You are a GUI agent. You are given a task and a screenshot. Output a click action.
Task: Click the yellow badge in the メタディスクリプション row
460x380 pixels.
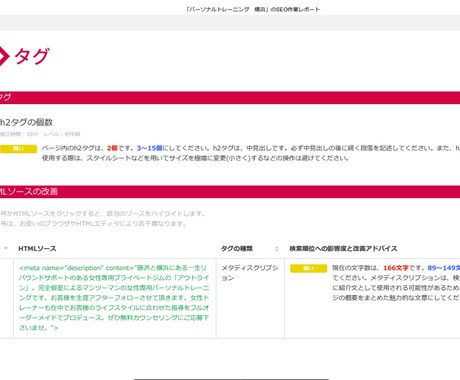(x=308, y=268)
